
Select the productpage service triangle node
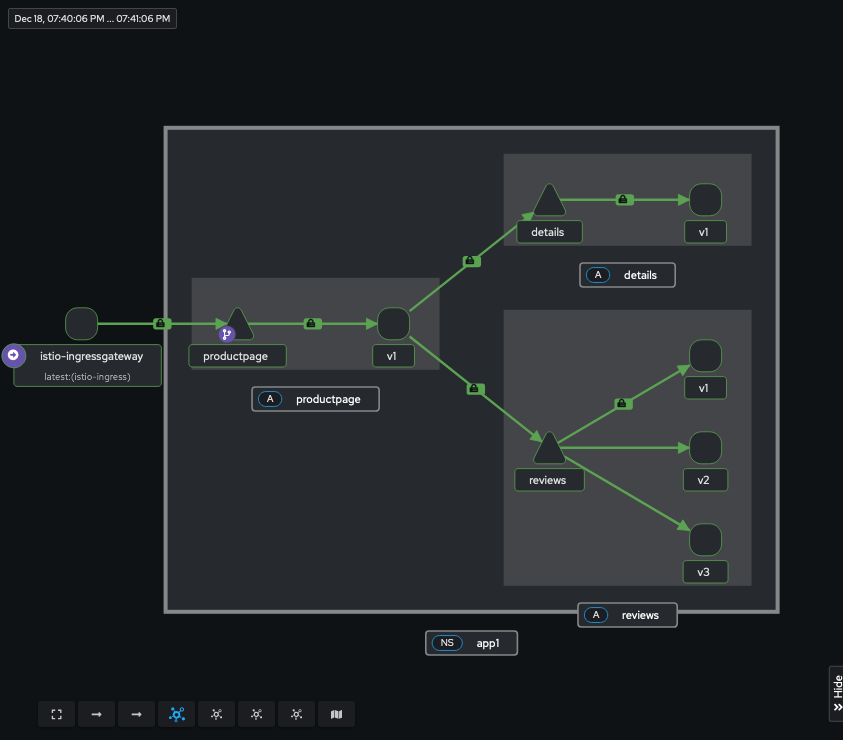pos(237,324)
